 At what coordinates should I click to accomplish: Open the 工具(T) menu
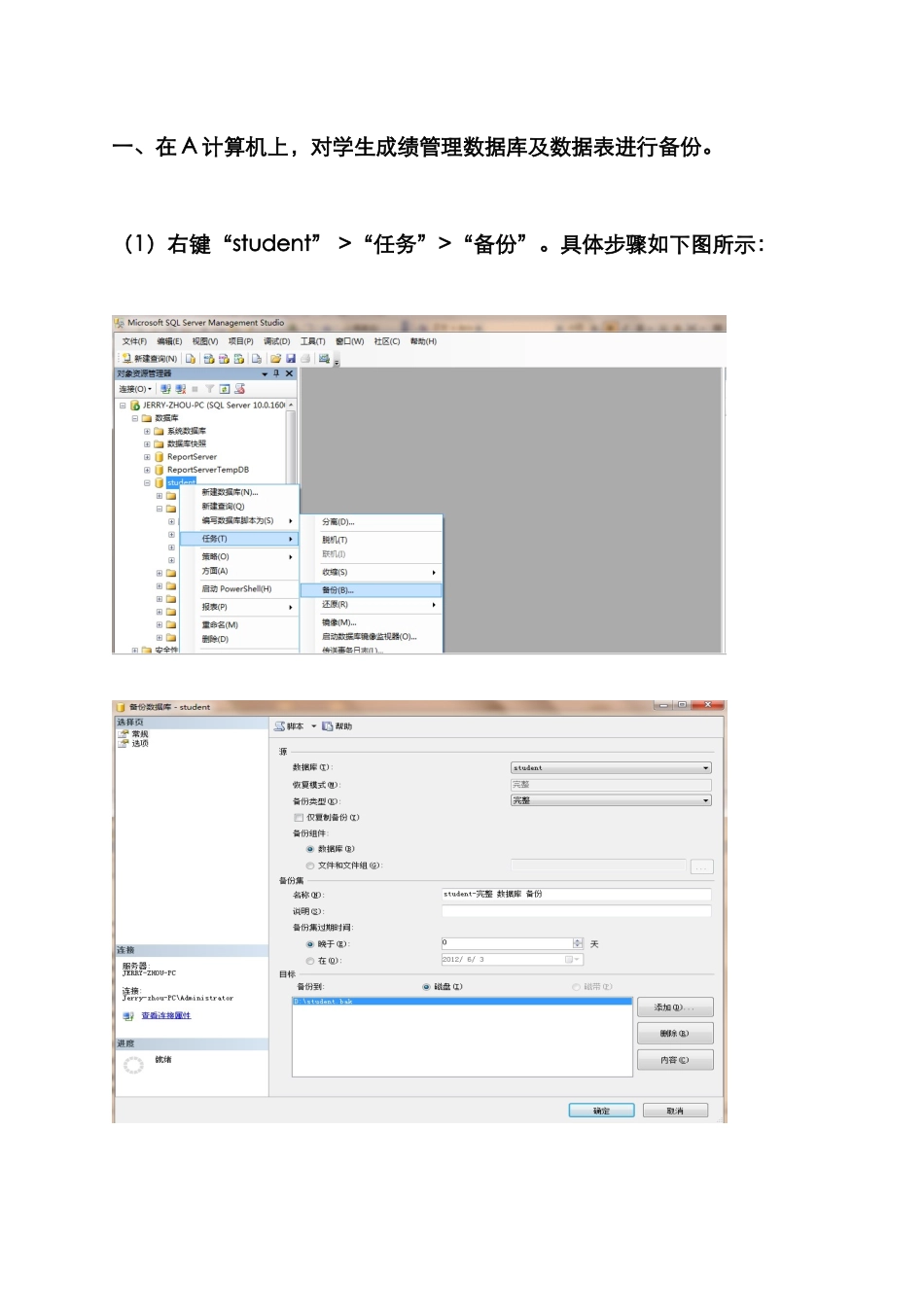coord(313,341)
